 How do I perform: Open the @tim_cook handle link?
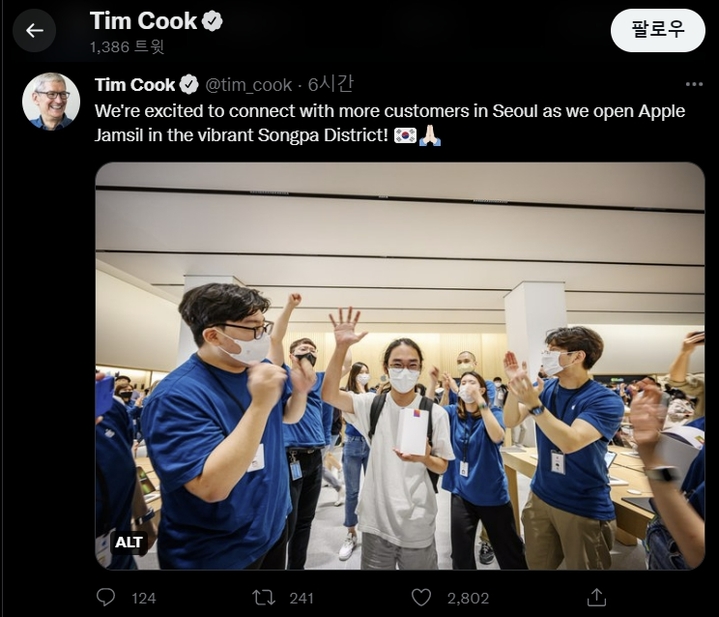[x=249, y=85]
